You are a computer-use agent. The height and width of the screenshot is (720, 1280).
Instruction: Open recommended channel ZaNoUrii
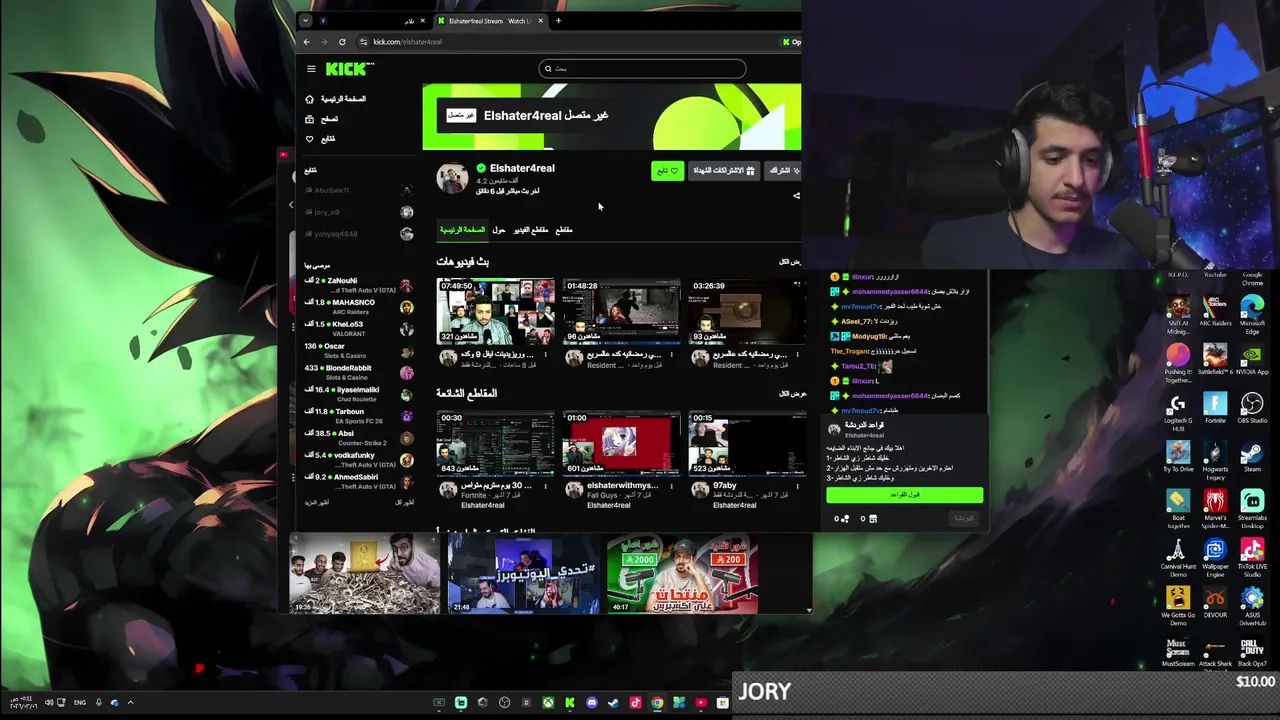point(358,285)
